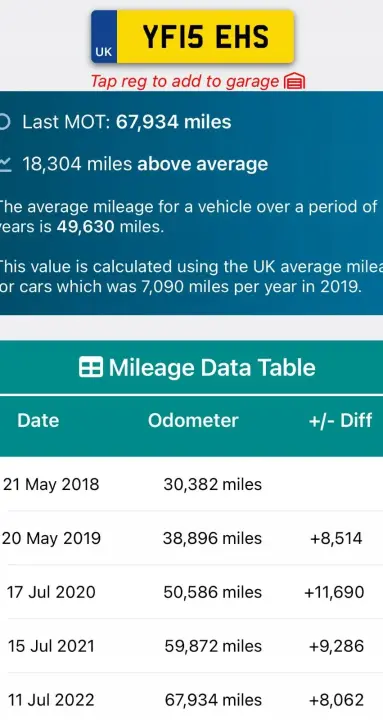
Task: Click the 67,934 miles Last MOT value
Action: pyautogui.click(x=173, y=122)
